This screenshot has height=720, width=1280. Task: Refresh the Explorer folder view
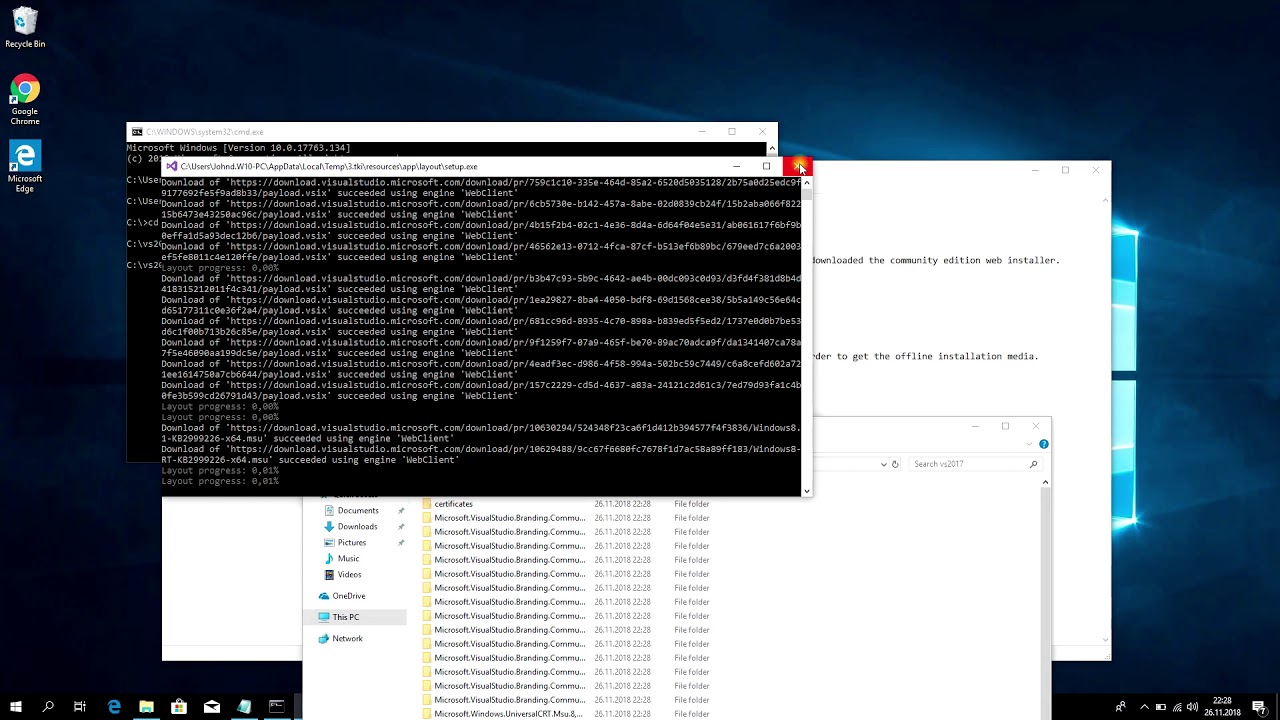[895, 464]
